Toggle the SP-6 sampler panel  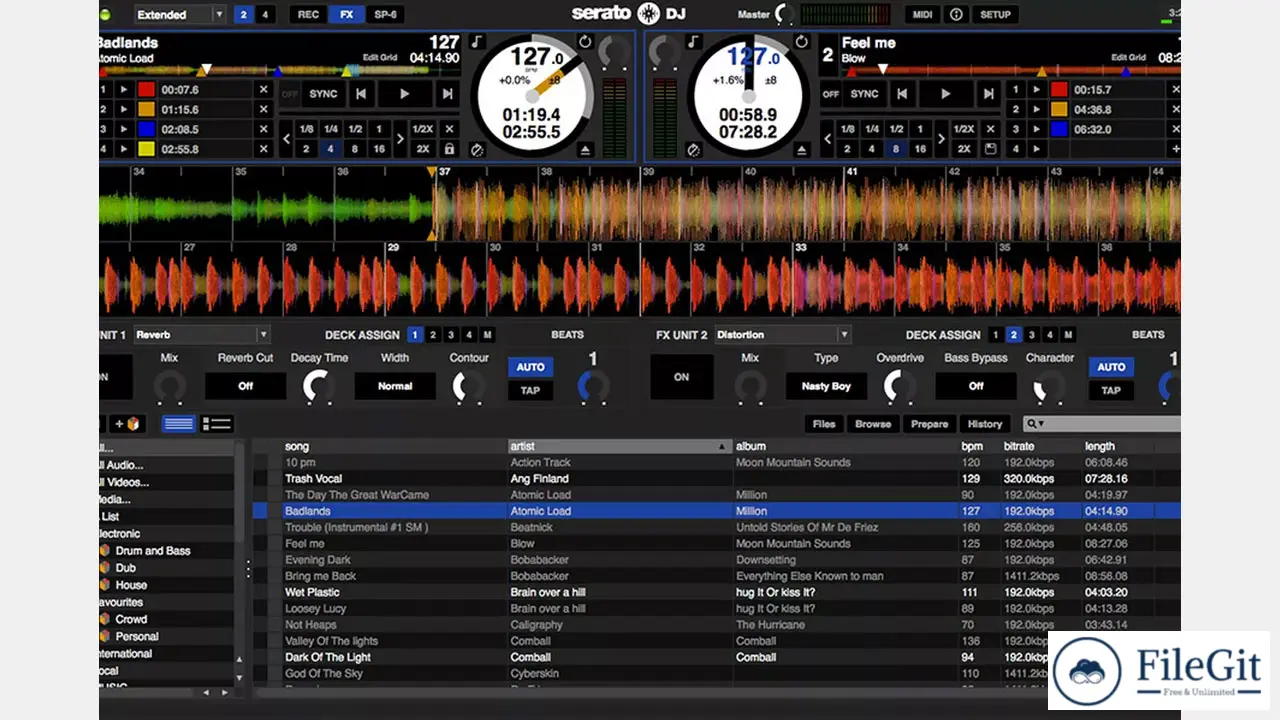[385, 14]
